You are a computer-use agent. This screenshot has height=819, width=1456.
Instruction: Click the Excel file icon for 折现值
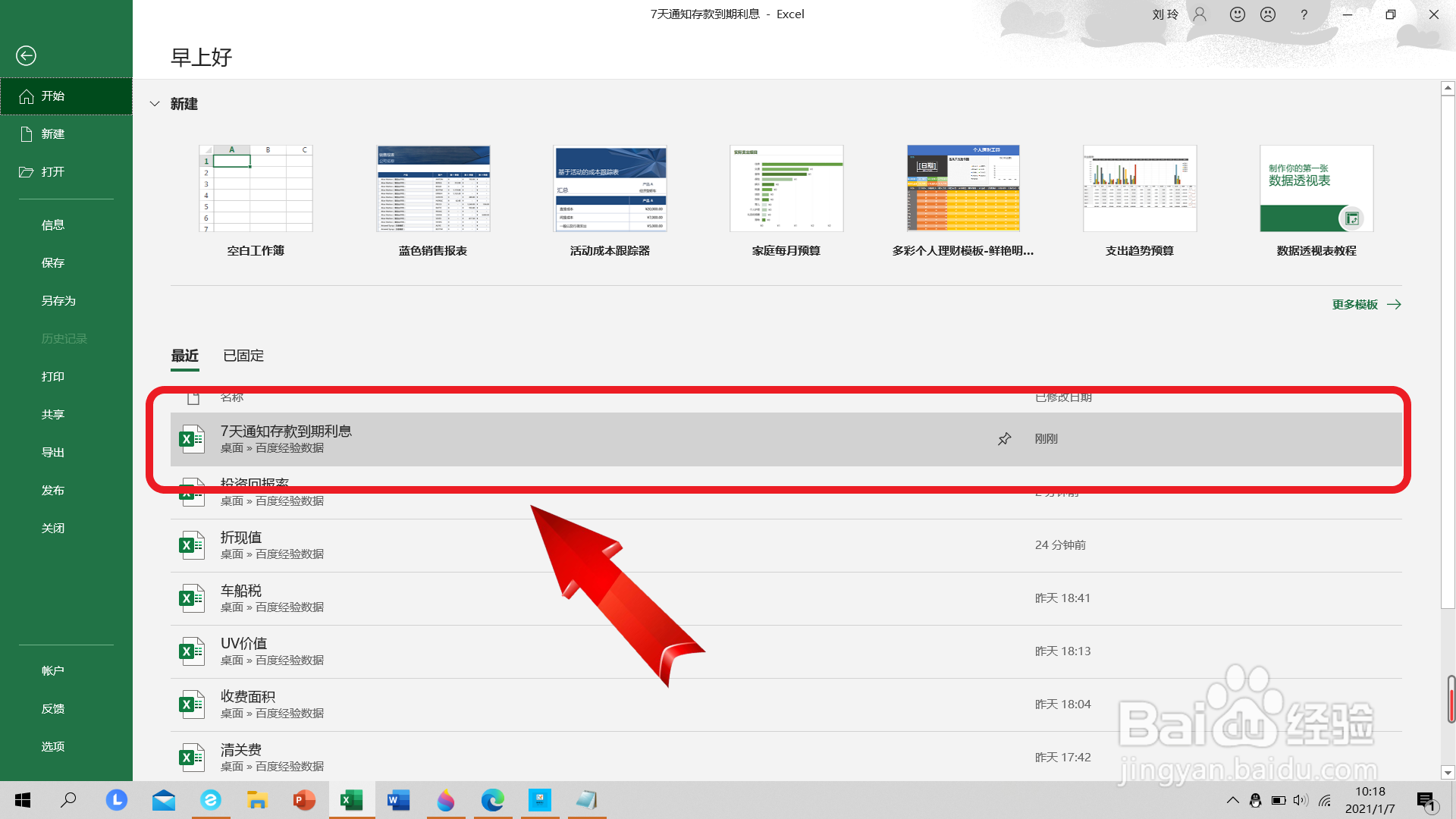pyautogui.click(x=192, y=545)
